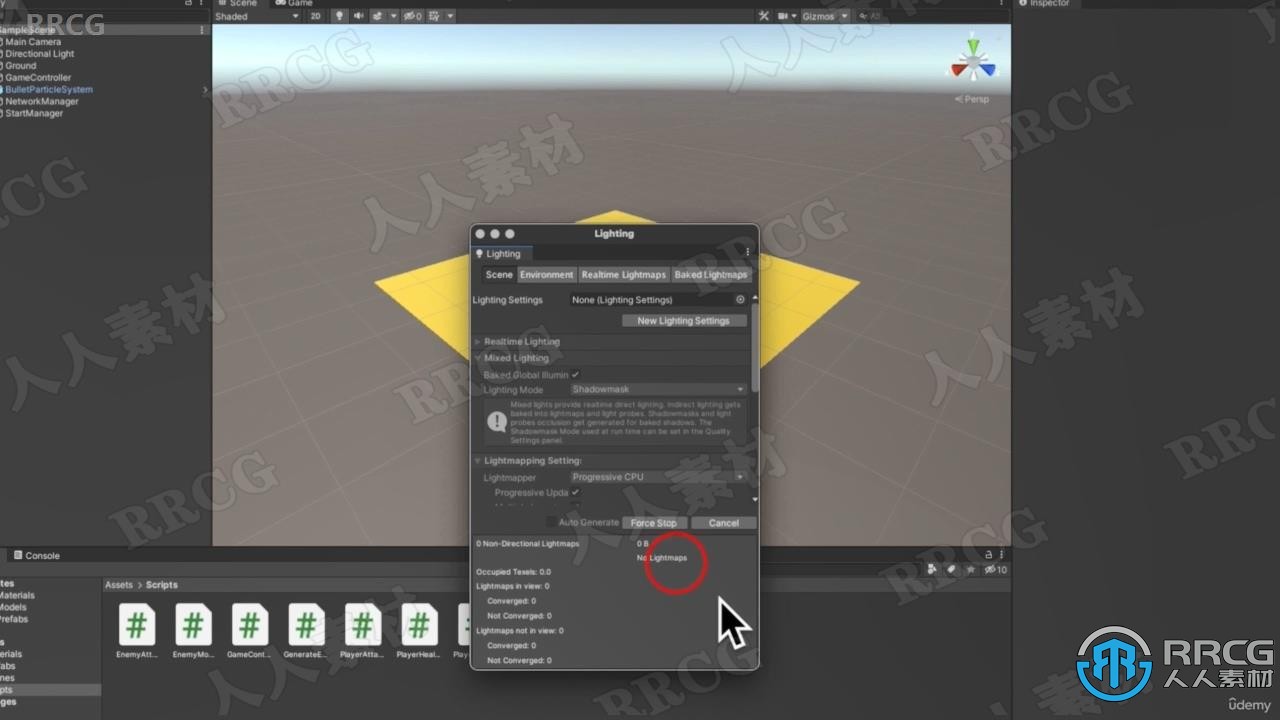This screenshot has height=720, width=1280.
Task: Select the GameCont... script asset
Action: (x=249, y=633)
